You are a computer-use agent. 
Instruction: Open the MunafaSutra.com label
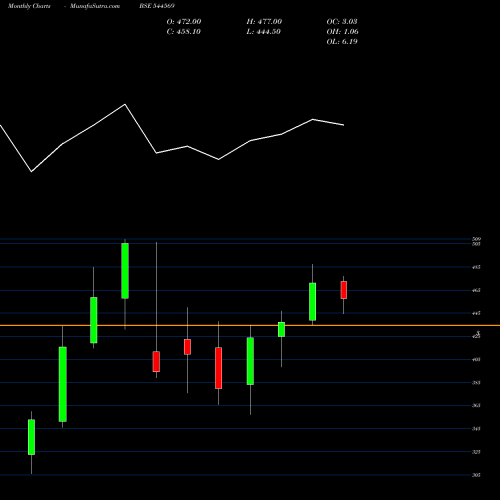coord(95,6)
